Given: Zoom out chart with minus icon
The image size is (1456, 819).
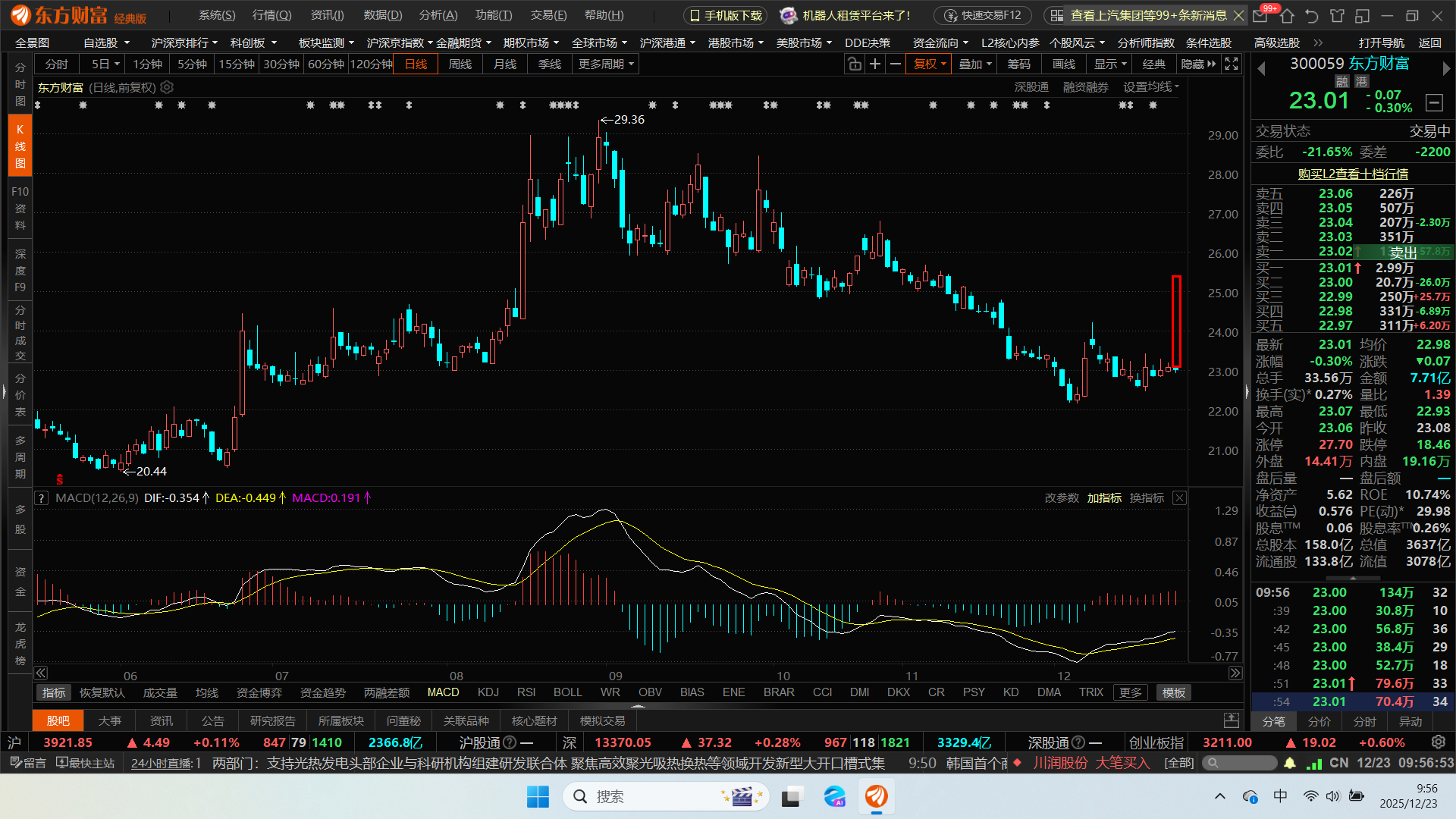Looking at the screenshot, I should (x=896, y=64).
